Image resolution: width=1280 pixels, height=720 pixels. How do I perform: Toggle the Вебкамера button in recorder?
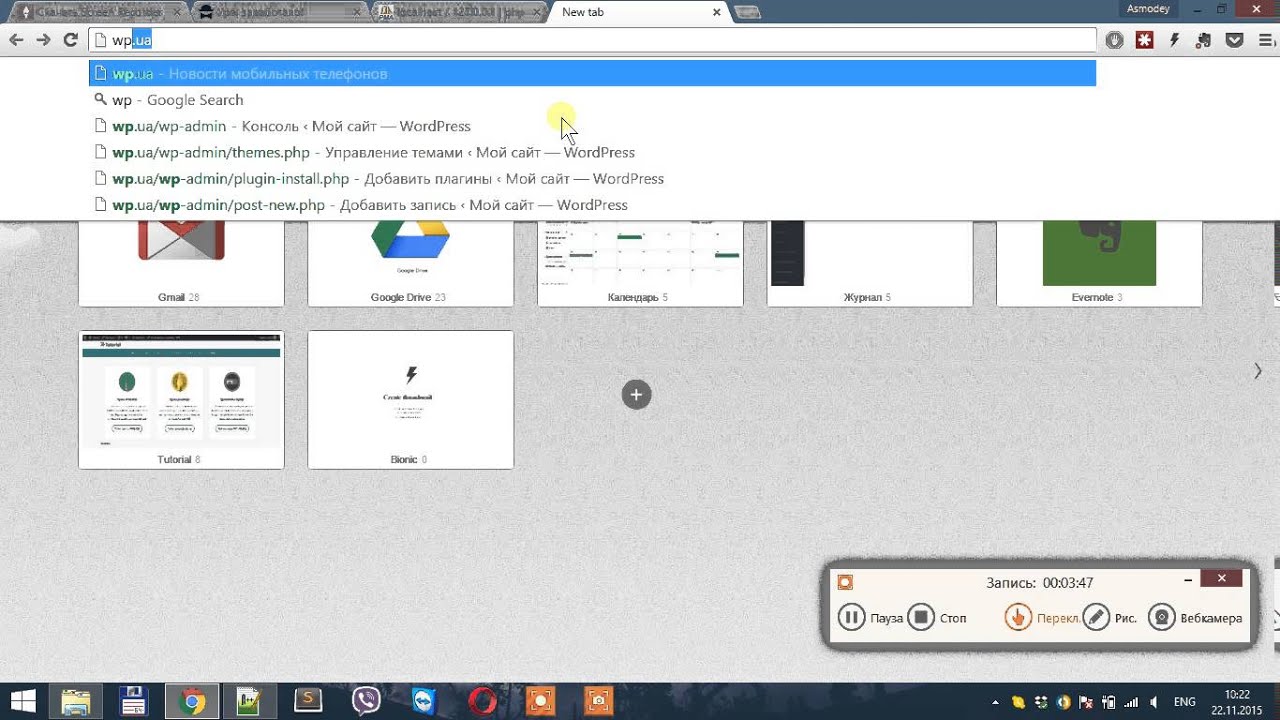pyautogui.click(x=1195, y=617)
